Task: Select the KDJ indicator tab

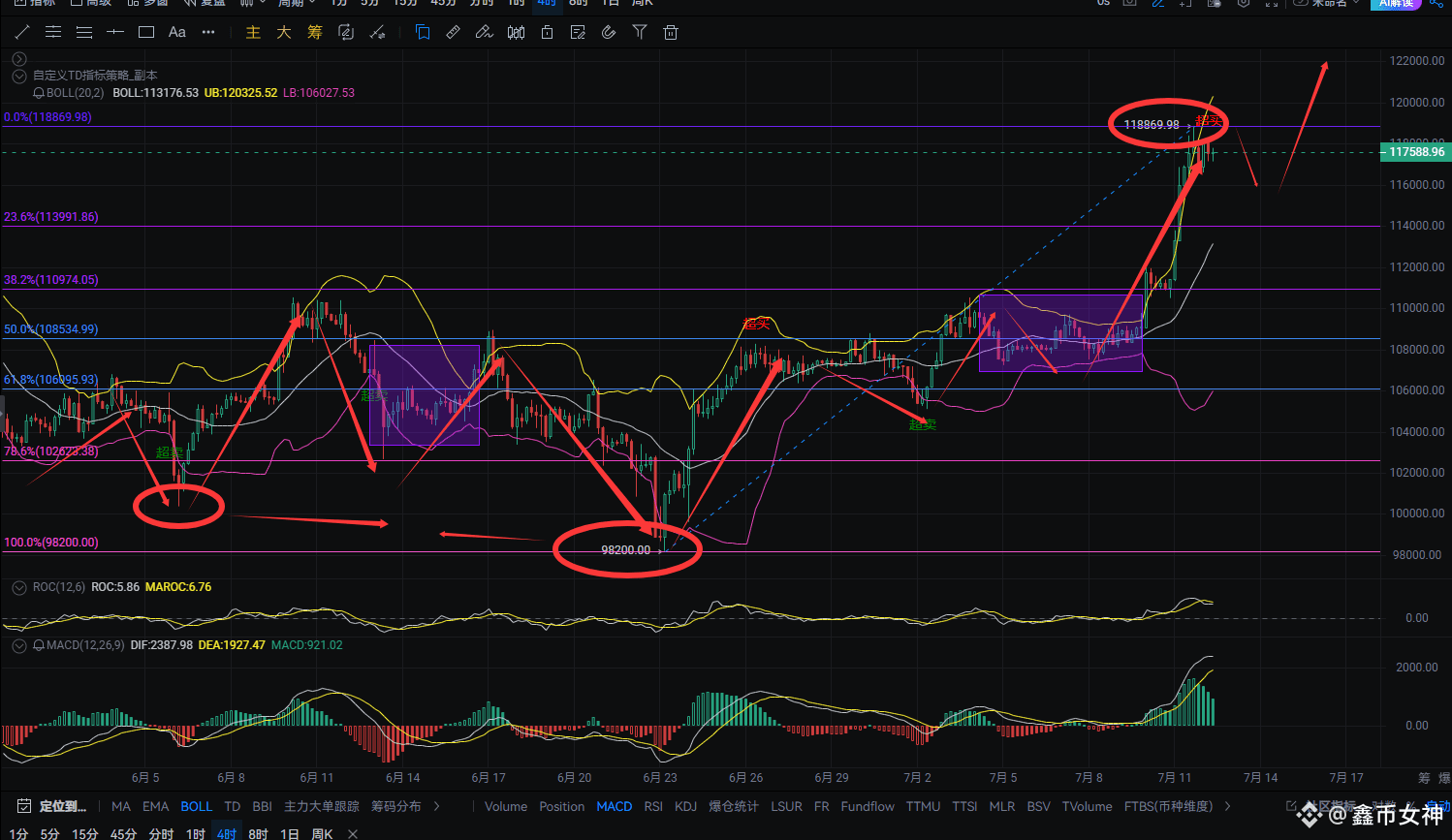Action: [x=685, y=806]
